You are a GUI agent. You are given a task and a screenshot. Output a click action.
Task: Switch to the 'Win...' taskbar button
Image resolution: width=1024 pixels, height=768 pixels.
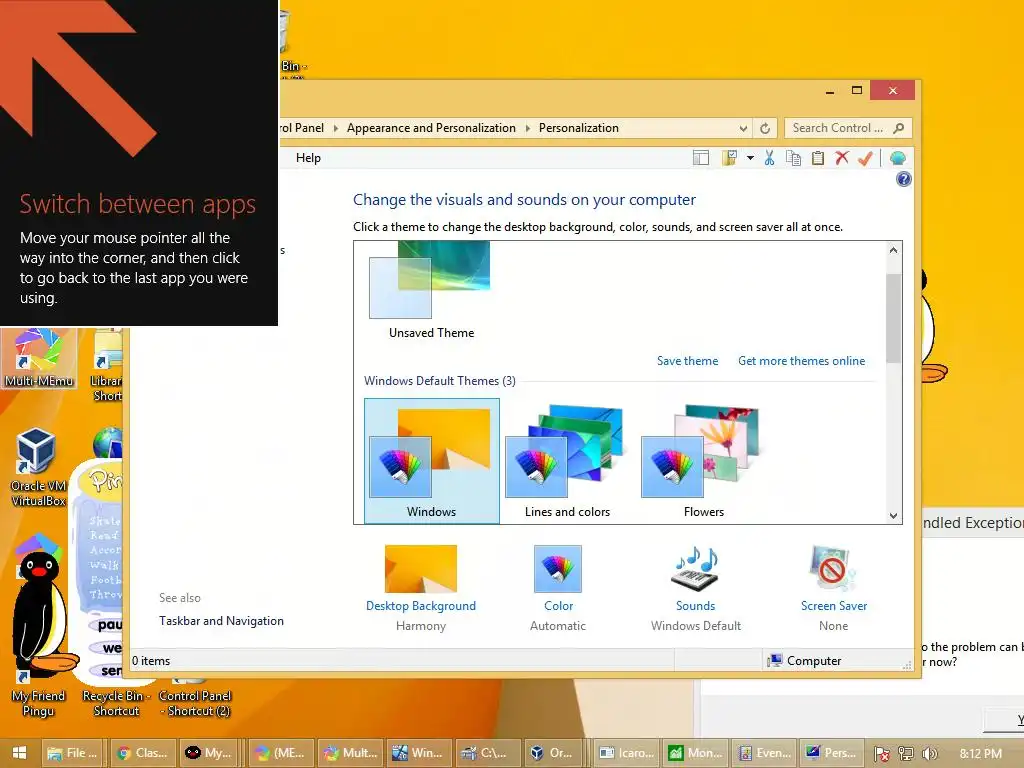(418, 753)
